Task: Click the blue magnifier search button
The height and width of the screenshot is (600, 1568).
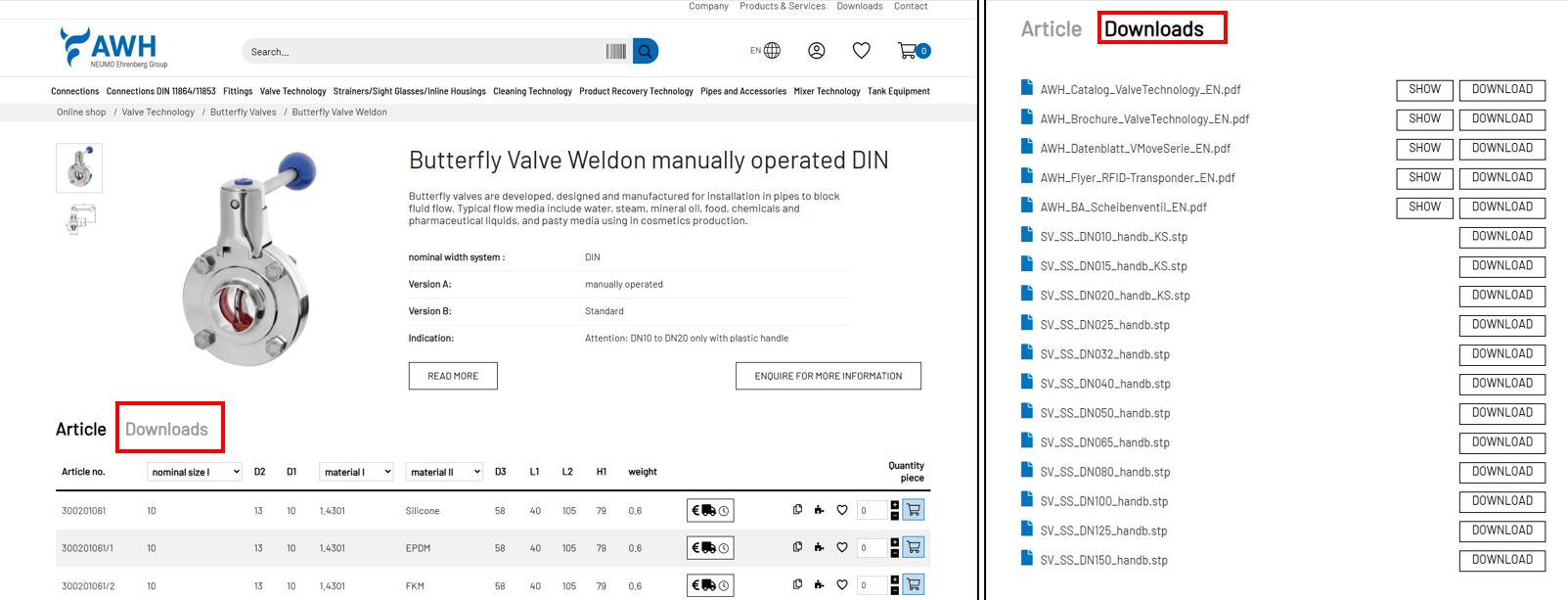Action: 645,51
